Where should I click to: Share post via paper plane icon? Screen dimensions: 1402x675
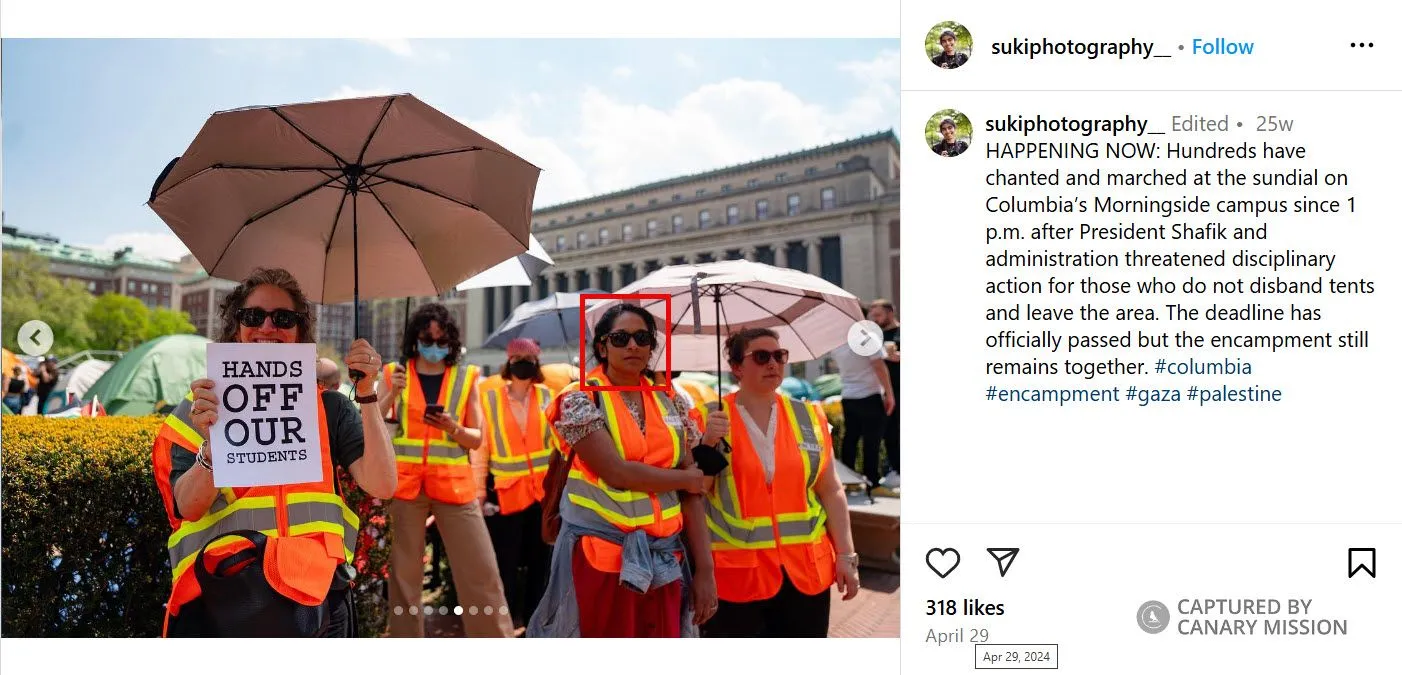1002,562
